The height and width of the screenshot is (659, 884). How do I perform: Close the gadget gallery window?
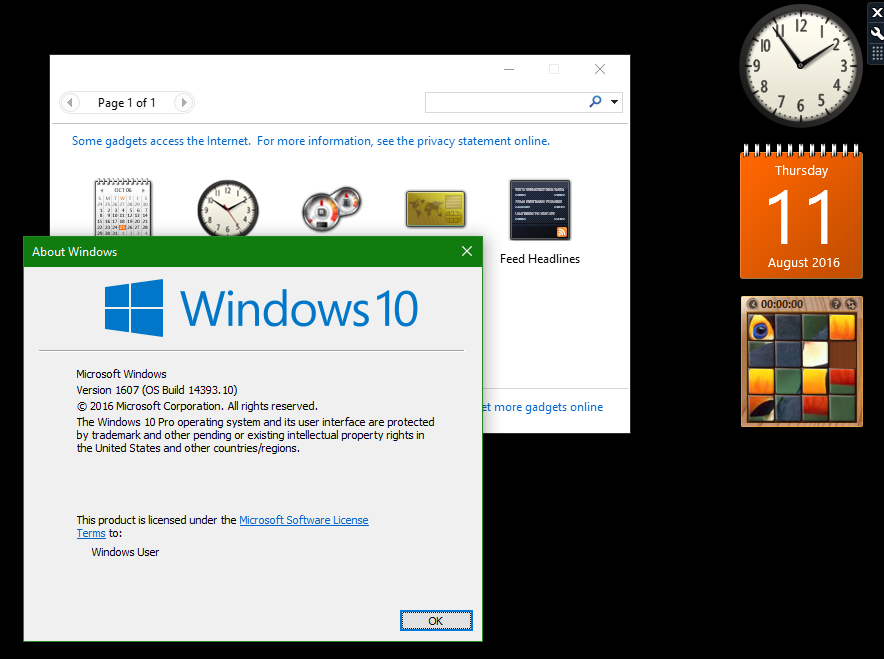tap(600, 69)
